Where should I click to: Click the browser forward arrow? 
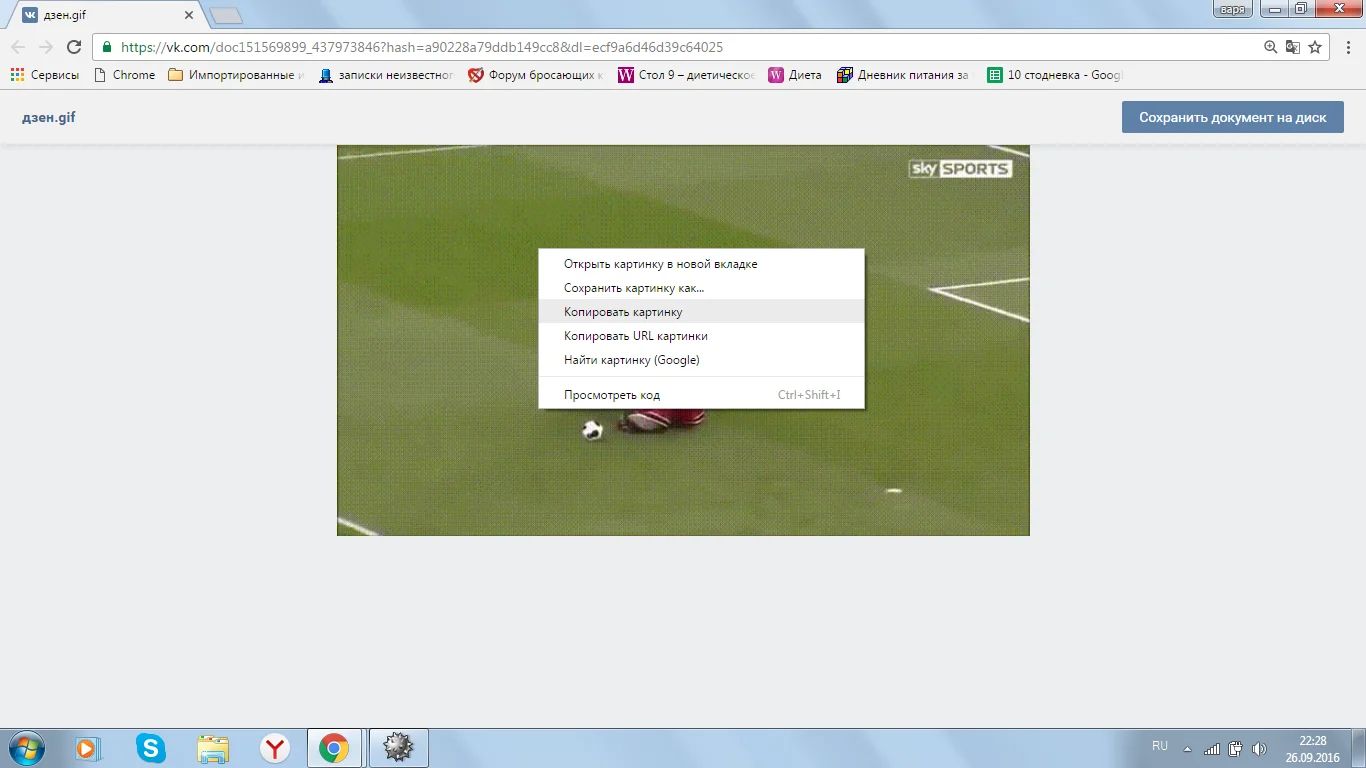pos(46,47)
